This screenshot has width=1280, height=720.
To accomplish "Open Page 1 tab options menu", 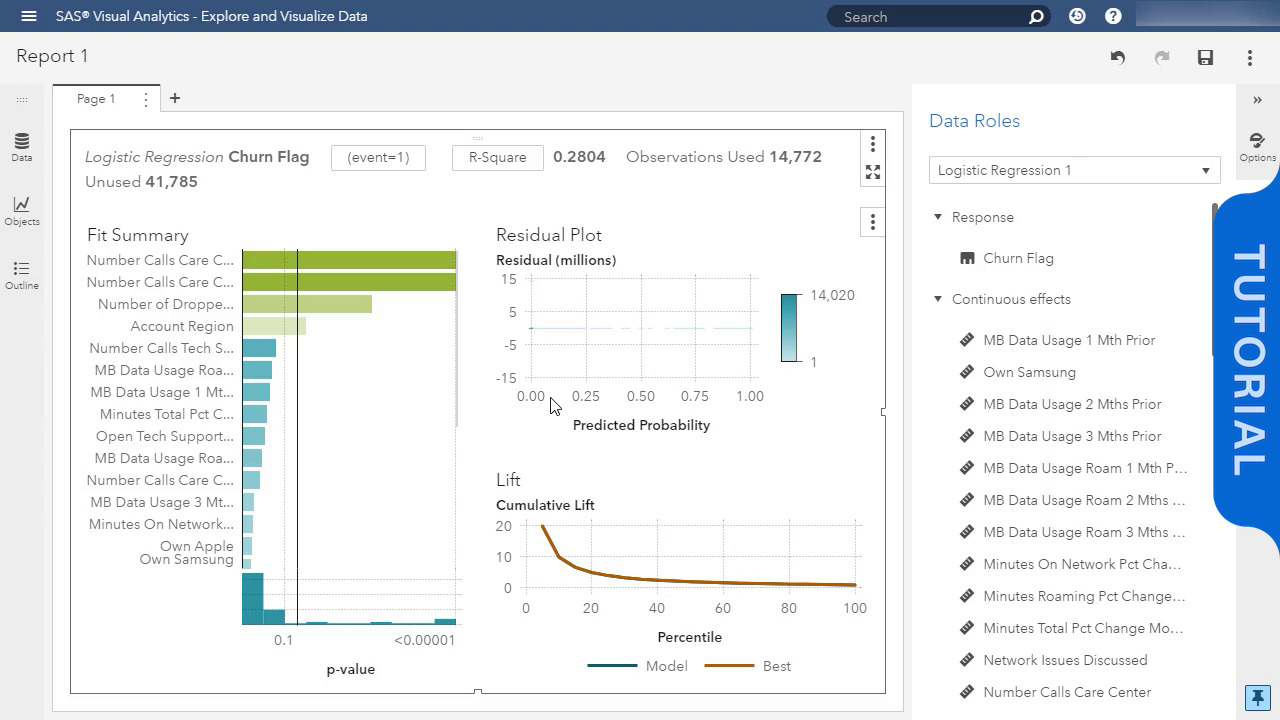I will [146, 99].
